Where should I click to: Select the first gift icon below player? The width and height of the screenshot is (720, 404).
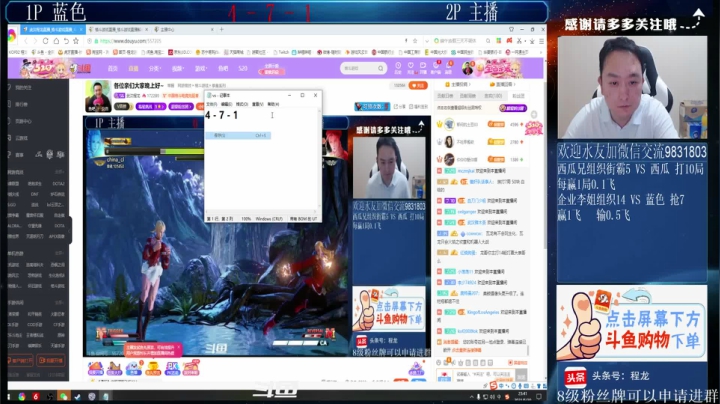tap(96, 368)
